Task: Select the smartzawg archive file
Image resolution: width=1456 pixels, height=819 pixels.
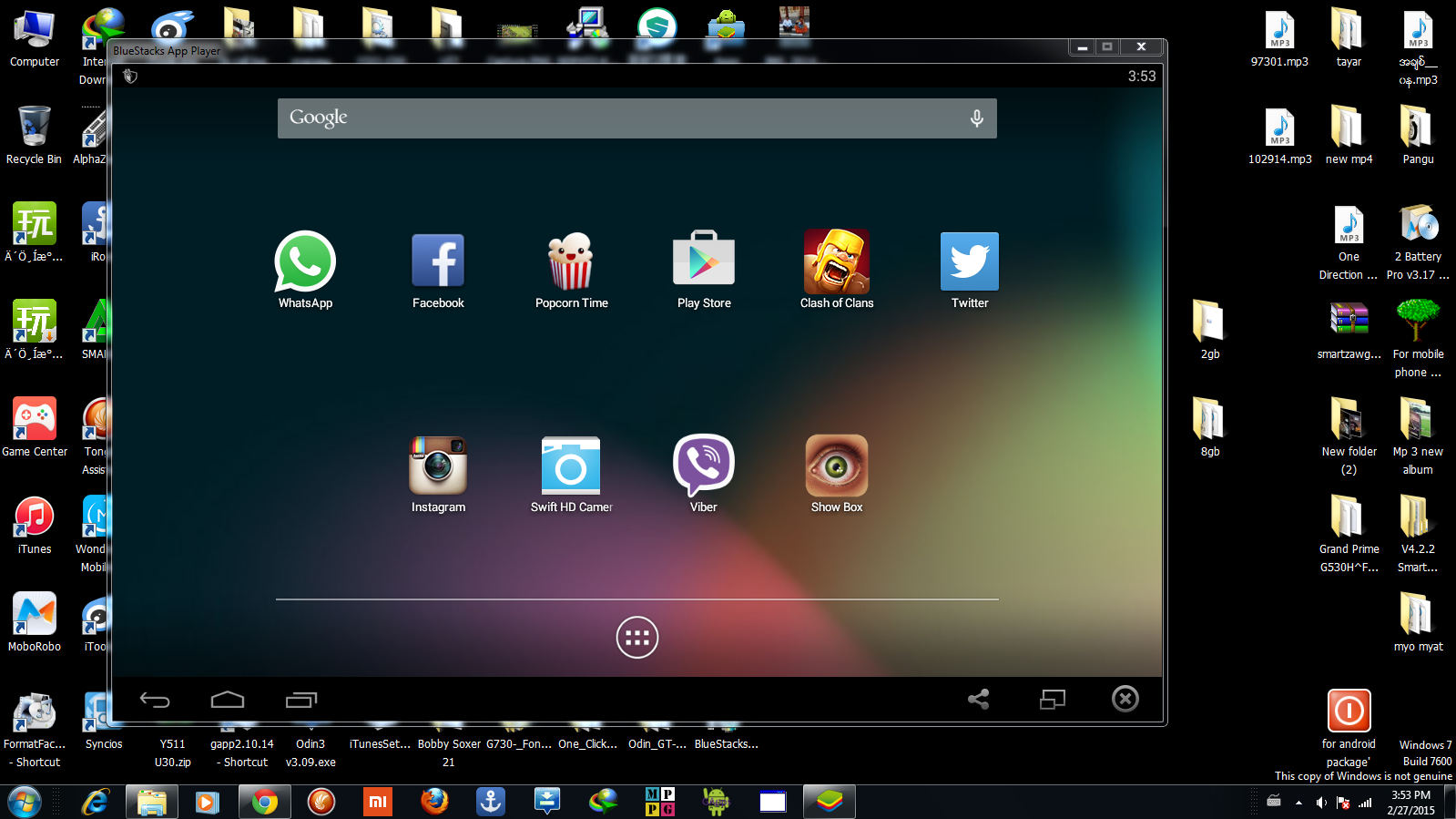Action: tap(1349, 330)
